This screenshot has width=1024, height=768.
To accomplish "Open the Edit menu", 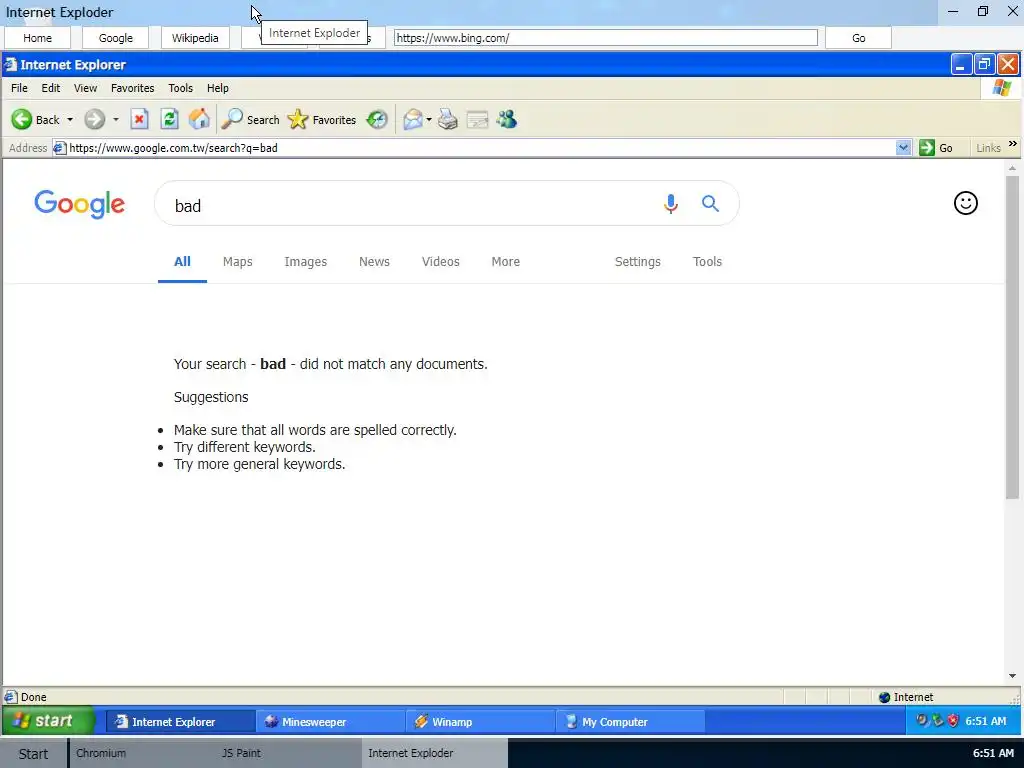I will (50, 88).
